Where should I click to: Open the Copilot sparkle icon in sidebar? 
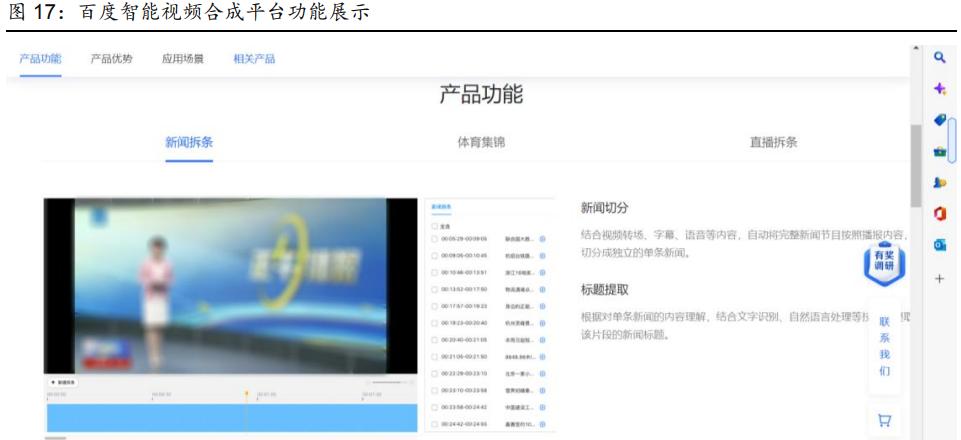(940, 89)
